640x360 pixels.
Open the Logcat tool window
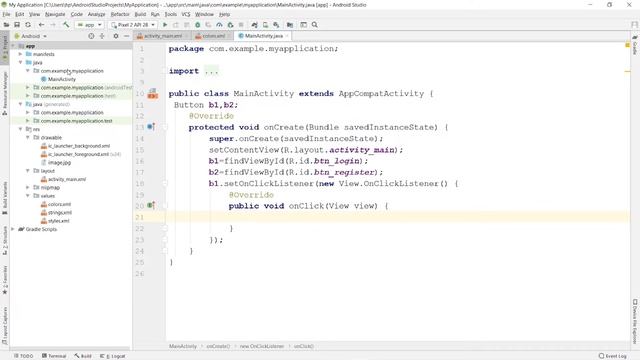point(113,356)
